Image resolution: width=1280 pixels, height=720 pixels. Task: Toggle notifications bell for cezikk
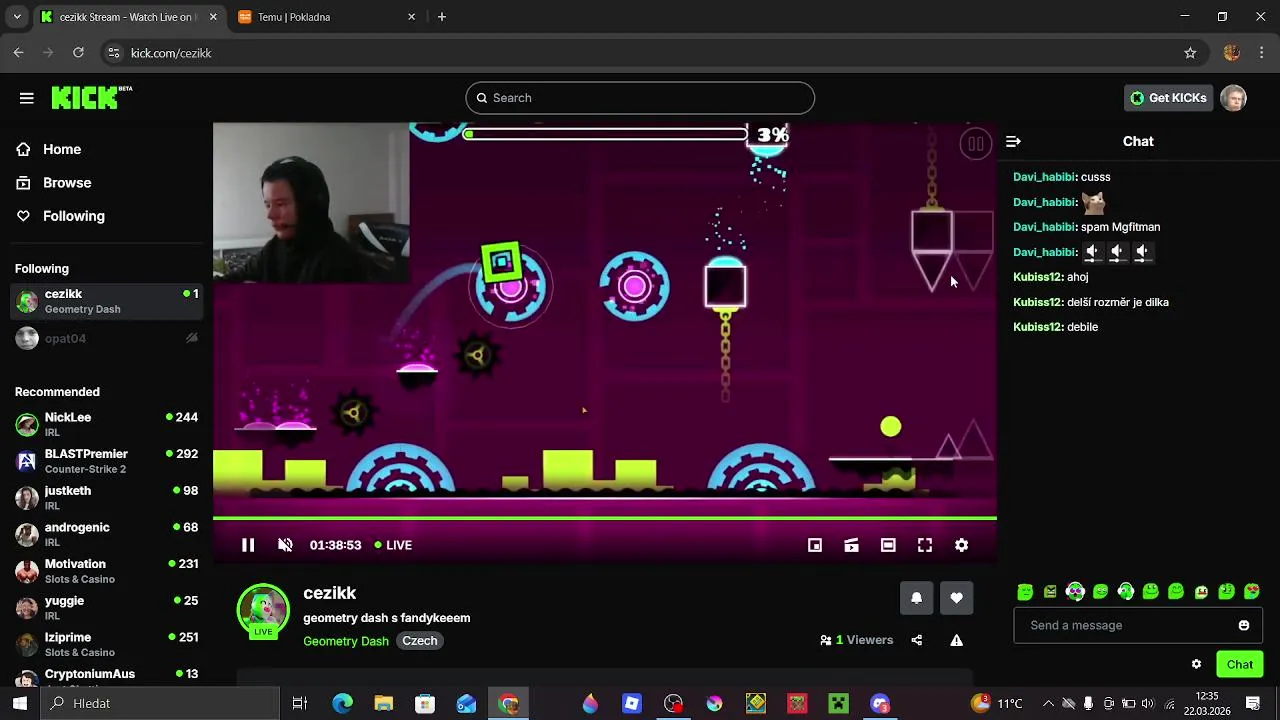point(916,598)
